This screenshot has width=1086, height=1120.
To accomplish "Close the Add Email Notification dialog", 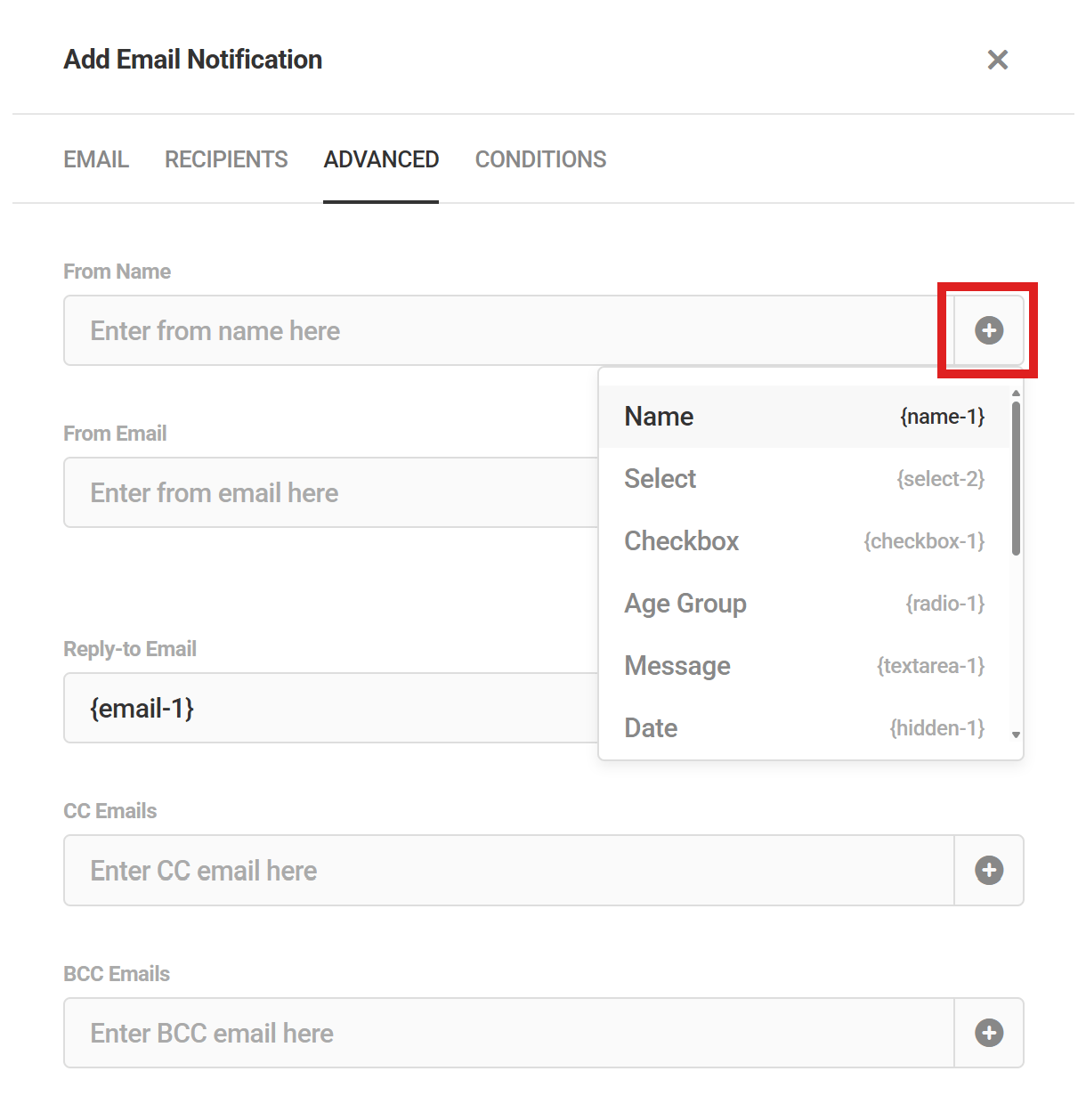I will 998,60.
